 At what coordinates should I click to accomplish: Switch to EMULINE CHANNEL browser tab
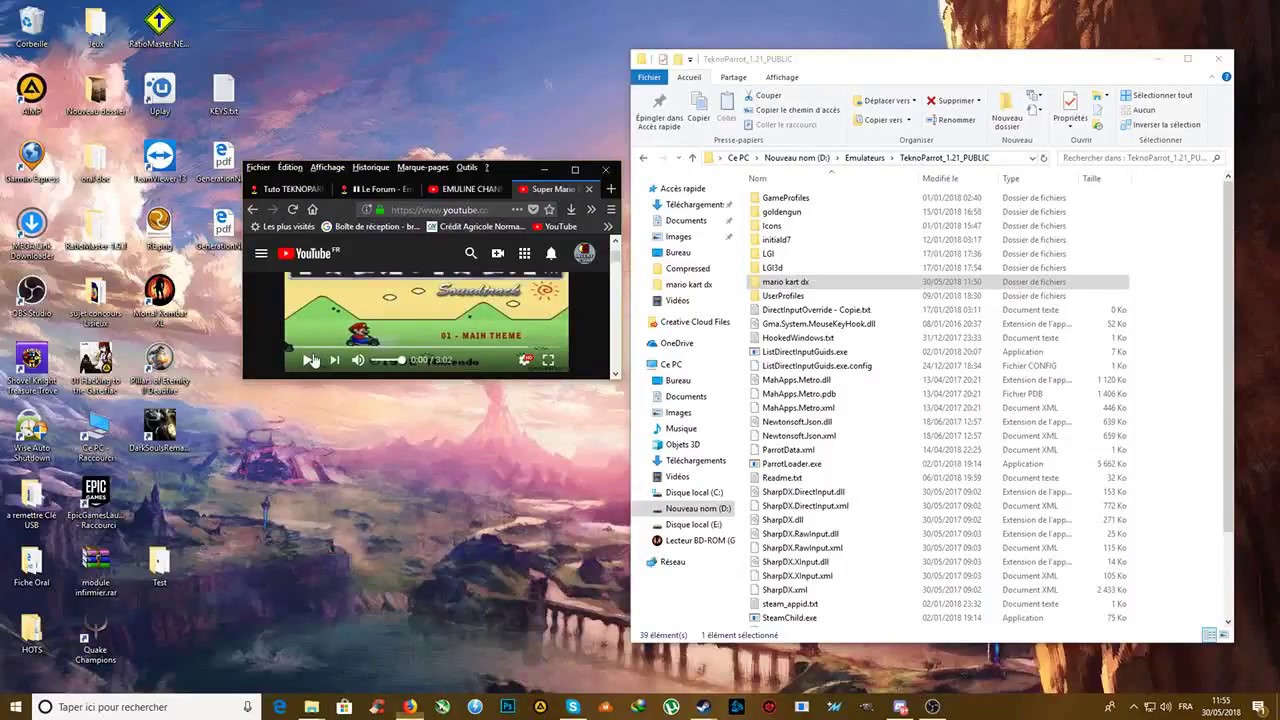pyautogui.click(x=466, y=189)
